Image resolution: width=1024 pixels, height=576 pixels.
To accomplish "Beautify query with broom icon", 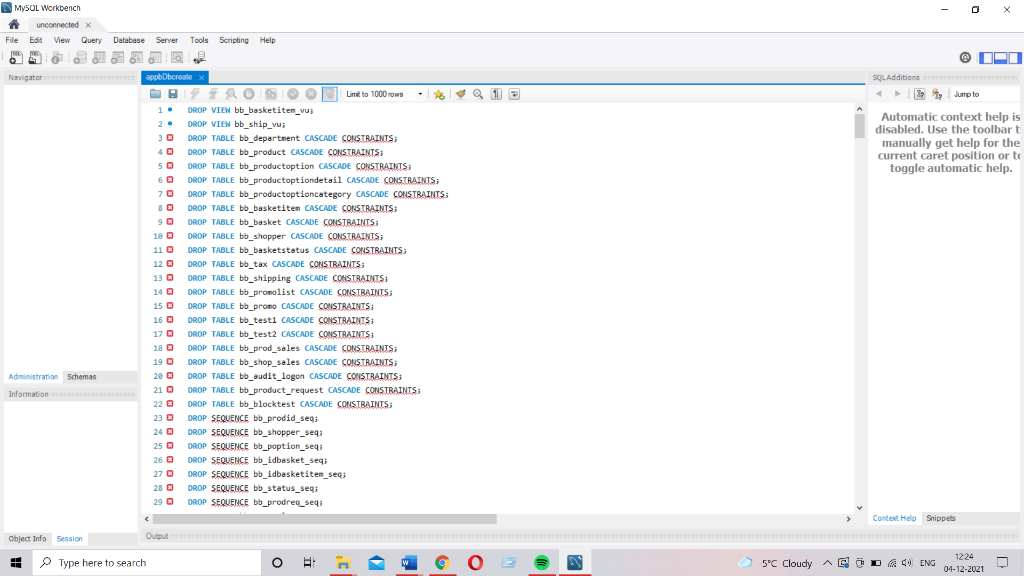I will [x=460, y=94].
